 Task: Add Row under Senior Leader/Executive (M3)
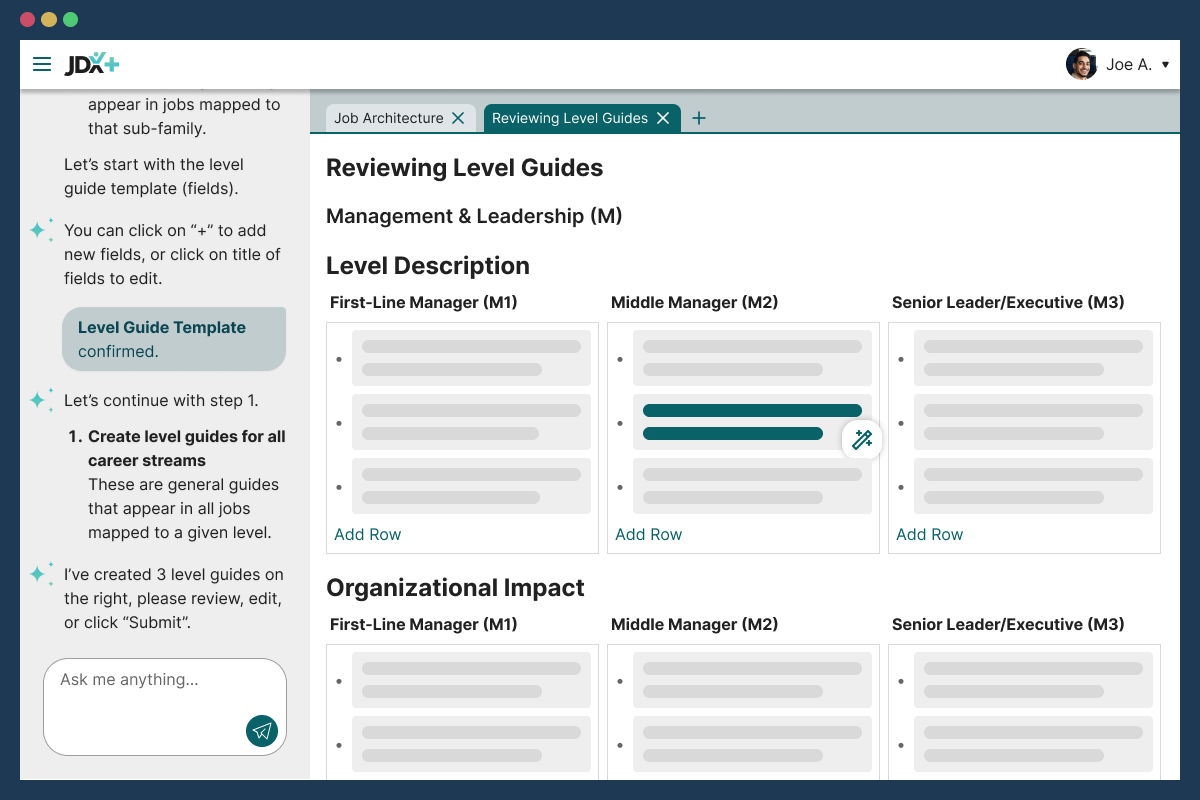tap(929, 534)
